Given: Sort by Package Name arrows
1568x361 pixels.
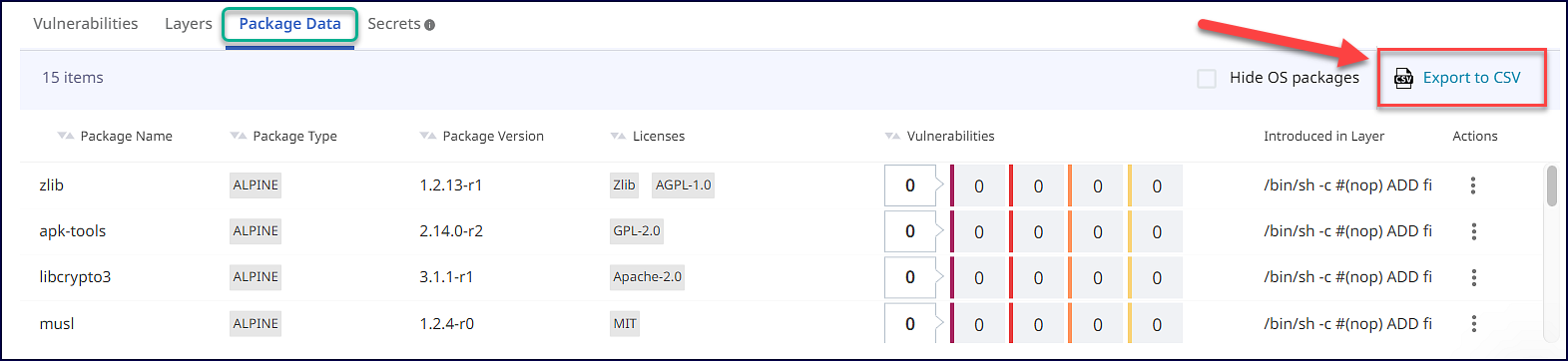Looking at the screenshot, I should (66, 136).
